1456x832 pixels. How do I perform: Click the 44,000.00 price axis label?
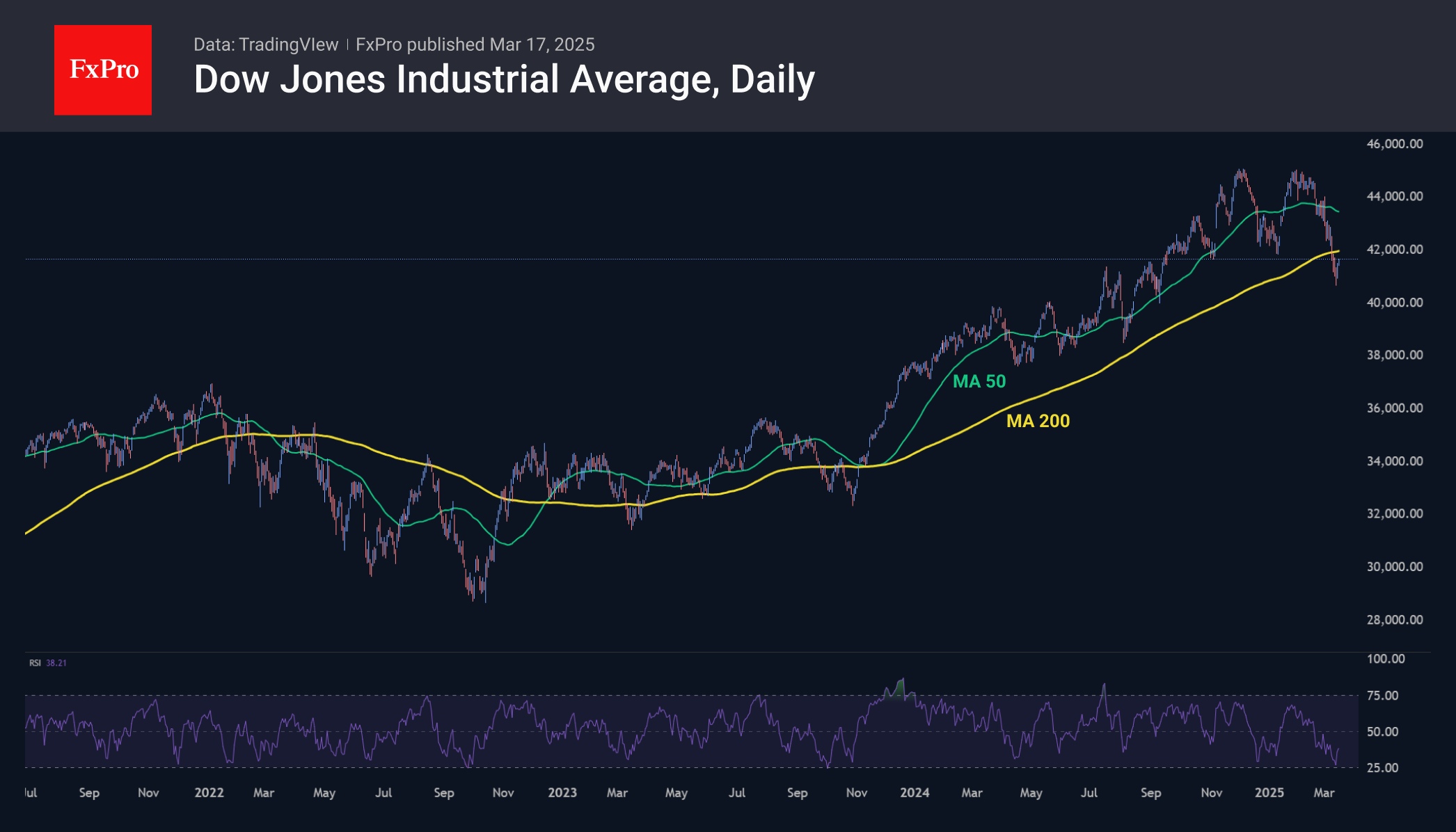1395,196
